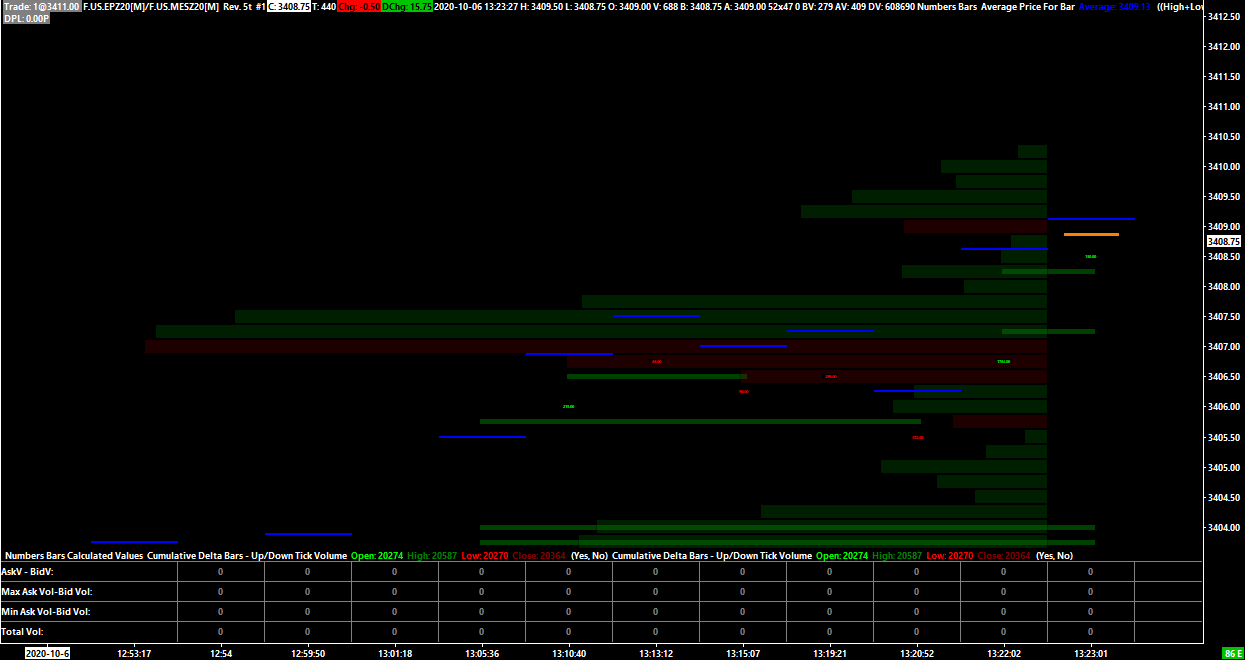Image resolution: width=1245 pixels, height=660 pixels.
Task: Click the 13:23:01 time axis label
Action: pos(1091,653)
